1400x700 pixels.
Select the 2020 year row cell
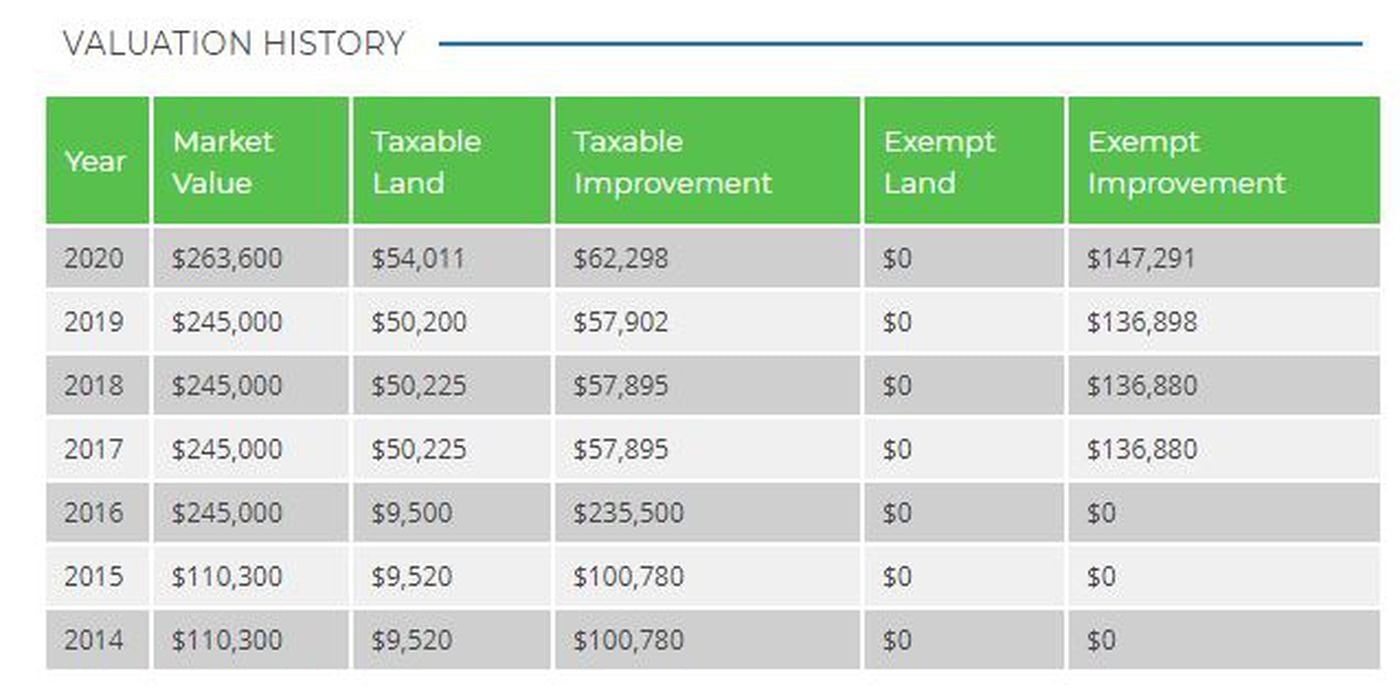click(94, 258)
